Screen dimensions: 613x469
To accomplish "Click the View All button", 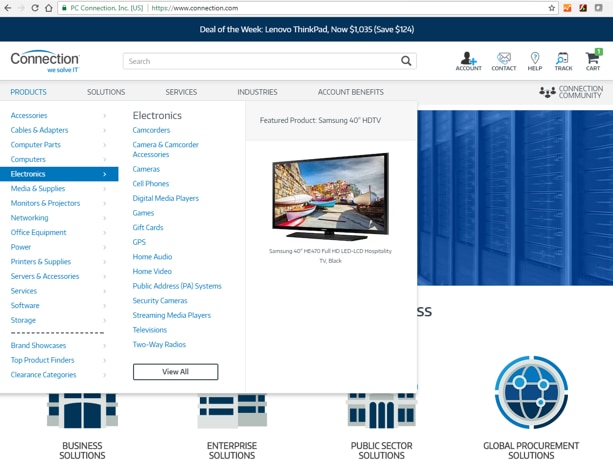I will click(x=175, y=372).
